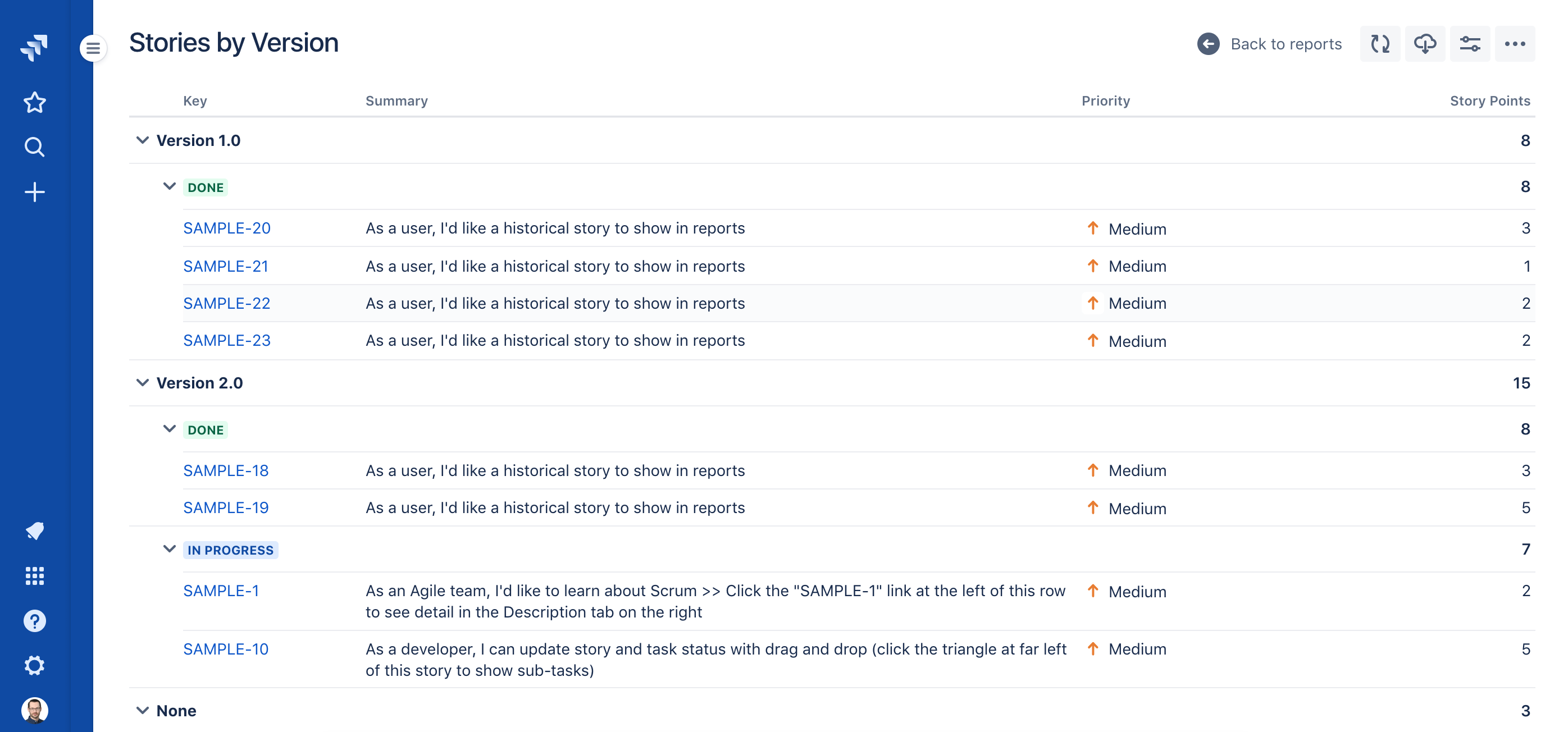Screen dimensions: 1568x732
Task: Click the plus/create icon in sidebar
Action: pyautogui.click(x=35, y=191)
